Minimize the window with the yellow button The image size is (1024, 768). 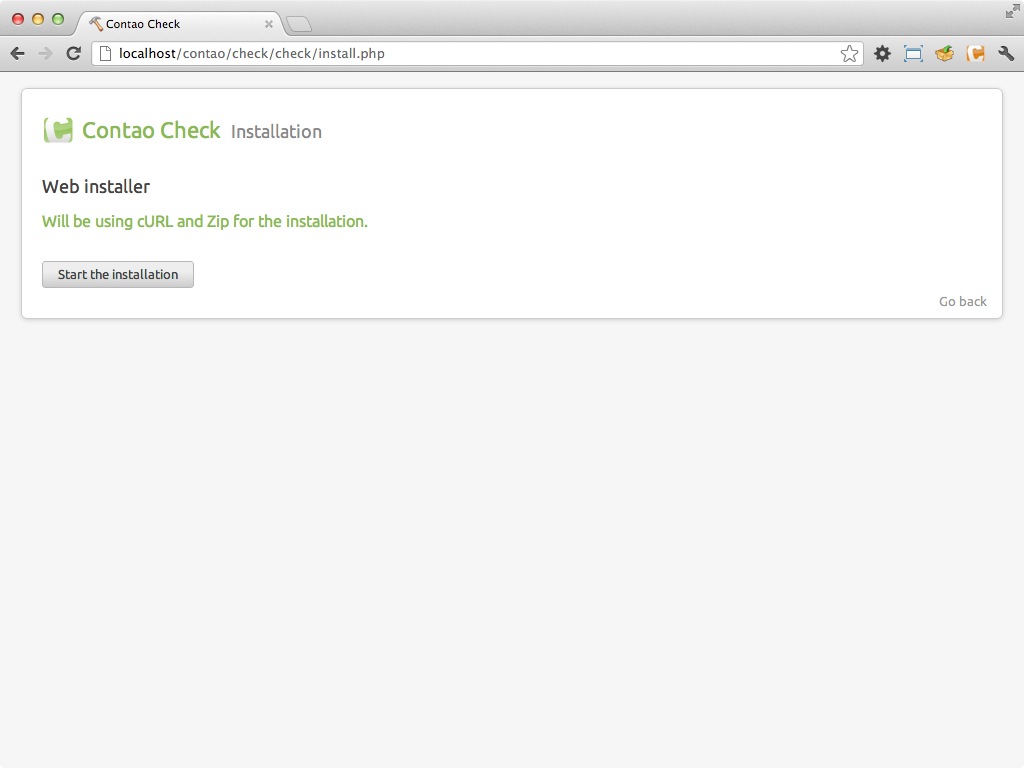point(38,19)
